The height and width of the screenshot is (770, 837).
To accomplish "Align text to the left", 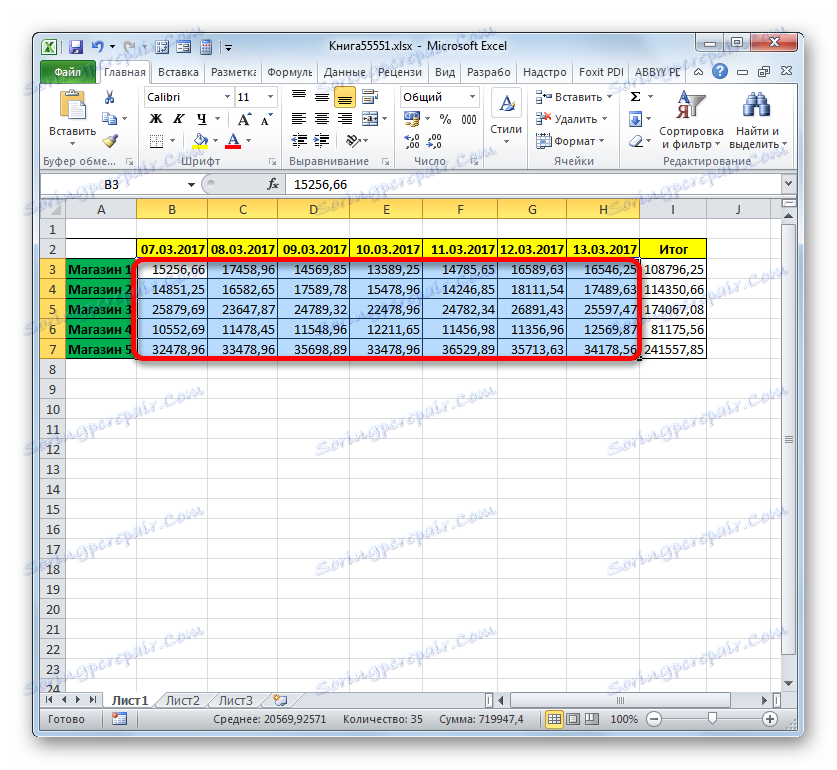I will click(x=299, y=119).
